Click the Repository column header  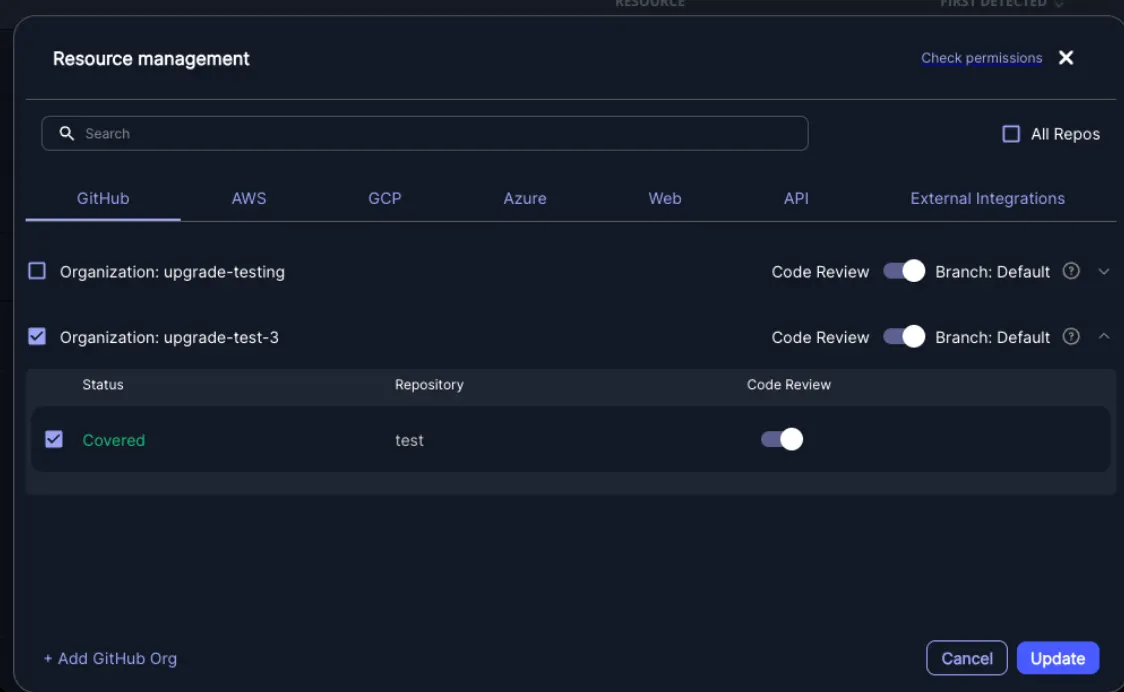(x=429, y=384)
